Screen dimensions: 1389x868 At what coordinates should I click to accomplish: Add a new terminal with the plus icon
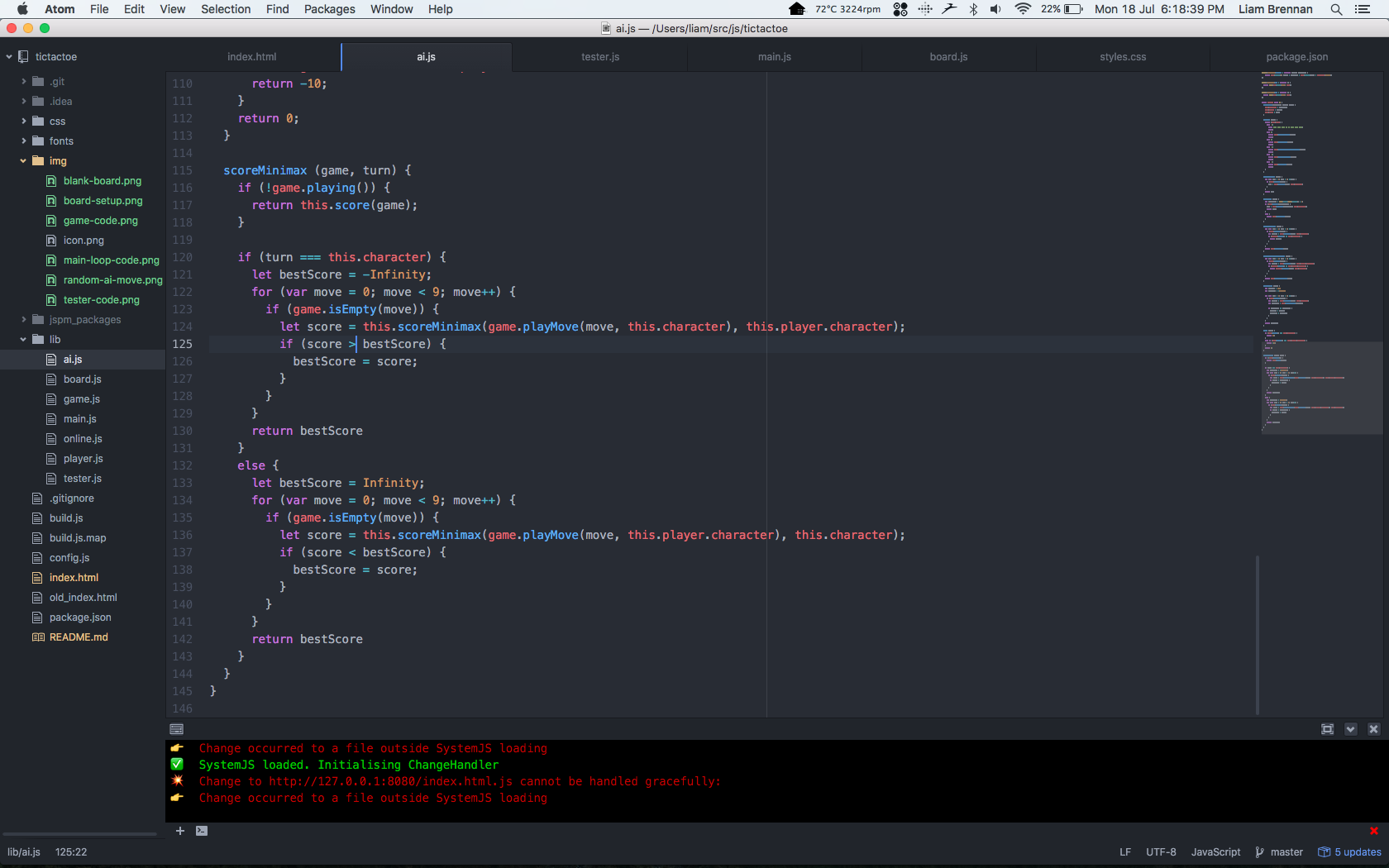(x=180, y=831)
